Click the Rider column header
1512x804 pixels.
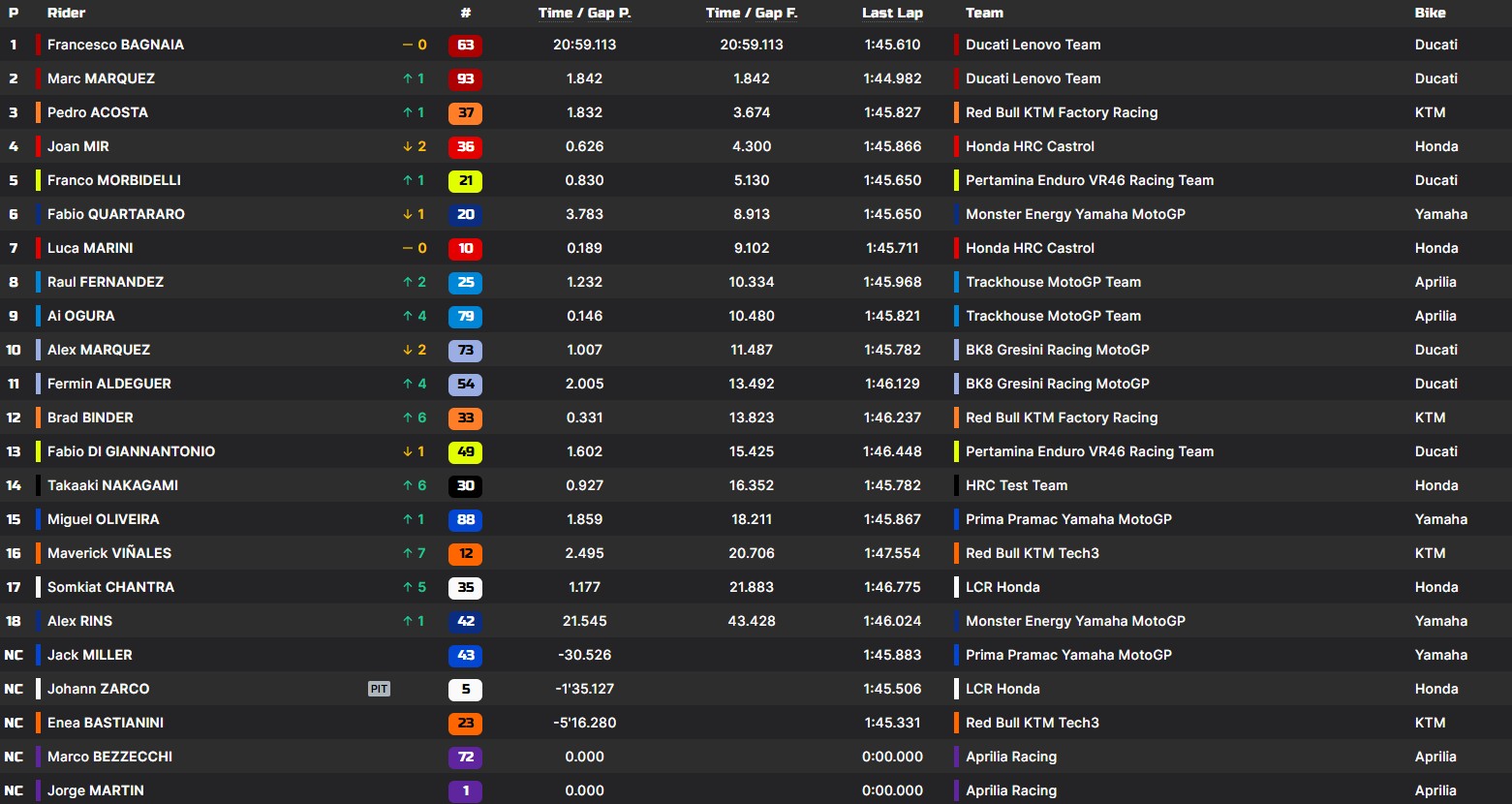[x=66, y=13]
